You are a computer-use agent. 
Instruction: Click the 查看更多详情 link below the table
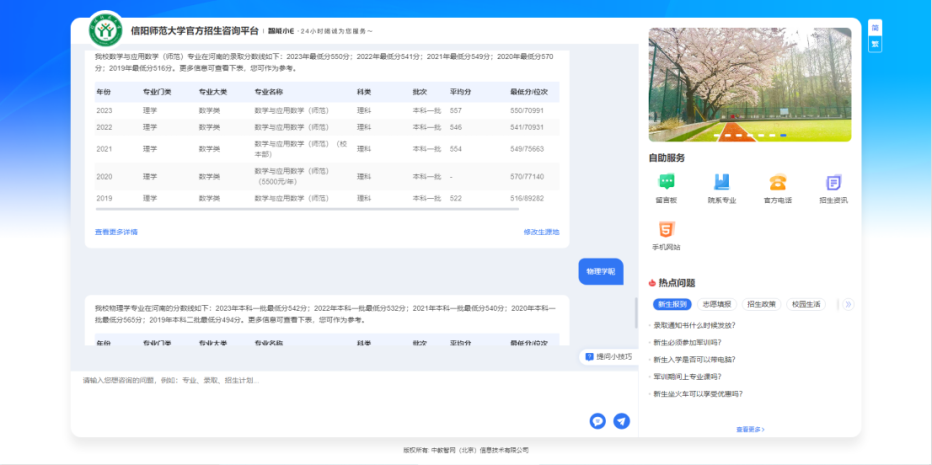[116, 232]
